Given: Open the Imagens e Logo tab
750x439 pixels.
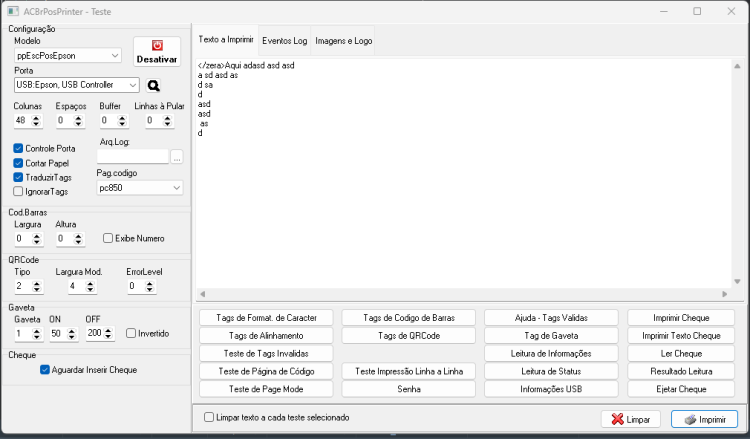Looking at the screenshot, I should [x=343, y=41].
